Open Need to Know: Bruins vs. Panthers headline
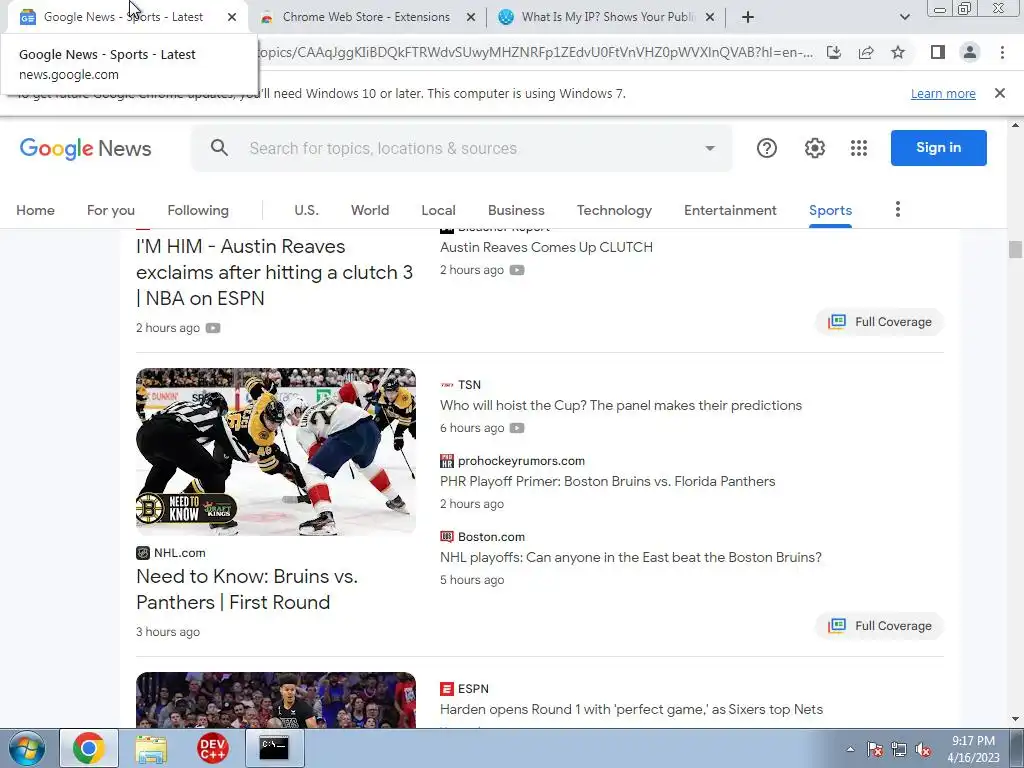The width and height of the screenshot is (1024, 768). (x=247, y=589)
